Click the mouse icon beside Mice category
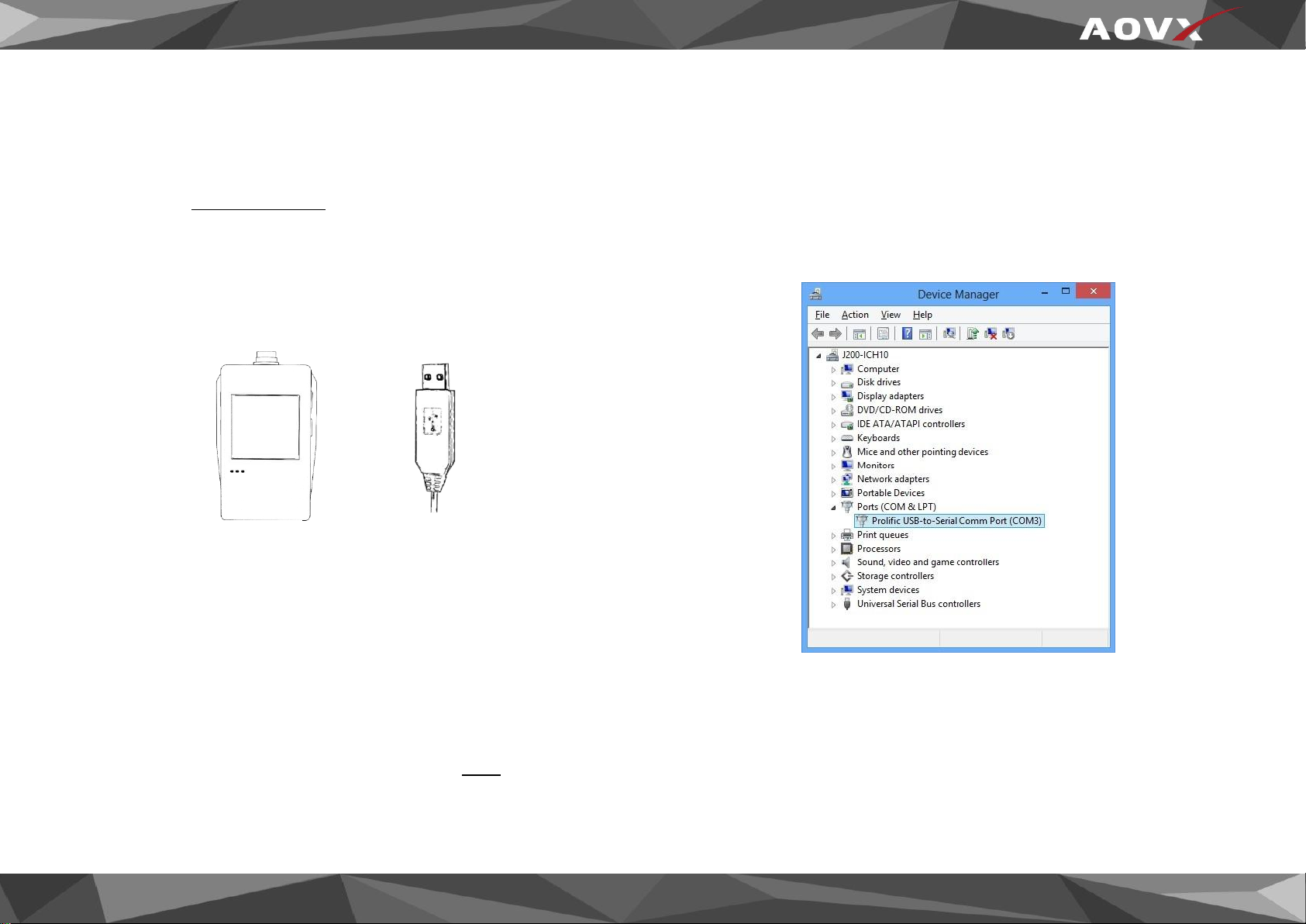The height and width of the screenshot is (924, 1306). pos(847,452)
